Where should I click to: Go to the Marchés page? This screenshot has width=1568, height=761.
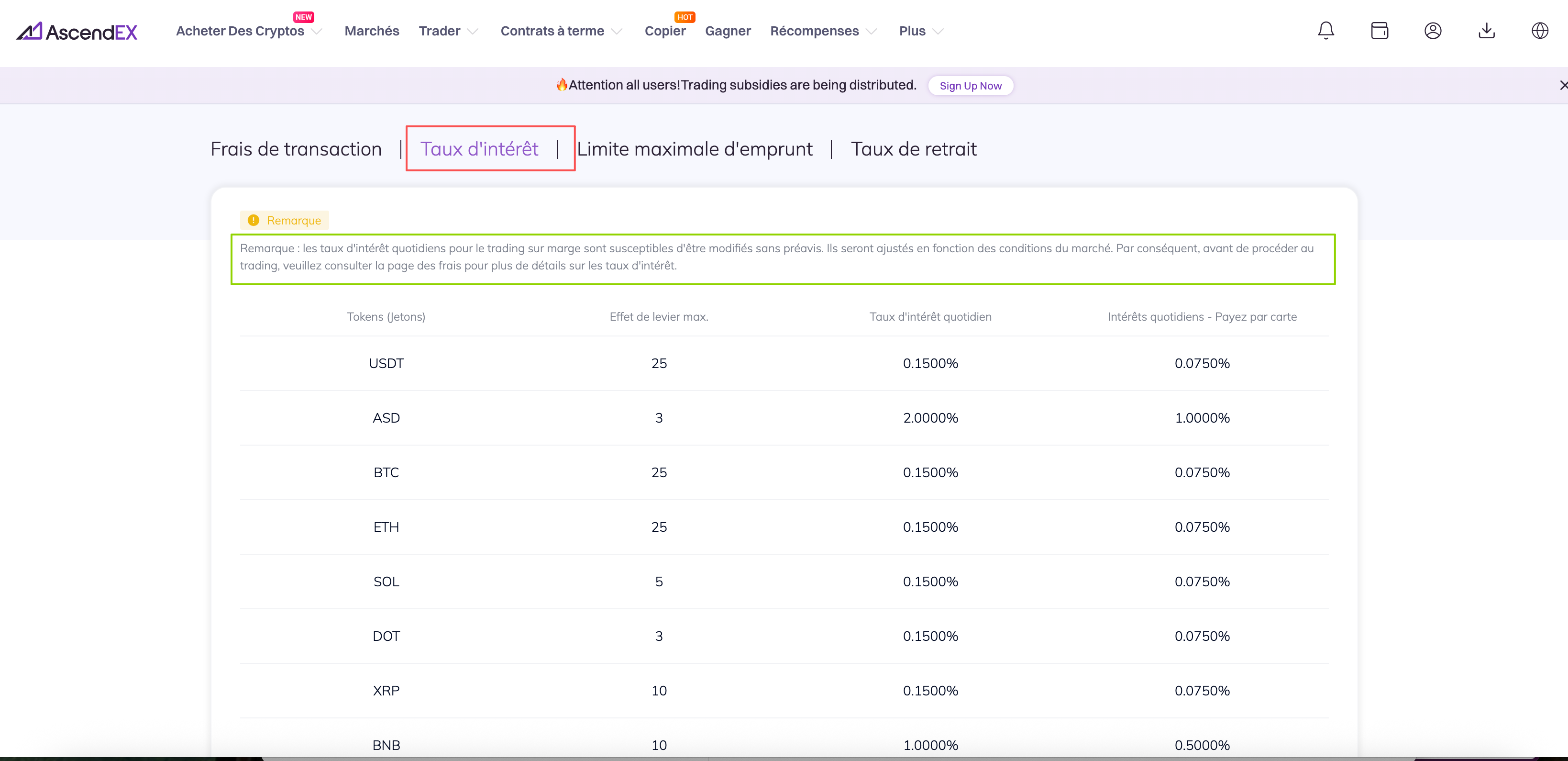click(371, 31)
